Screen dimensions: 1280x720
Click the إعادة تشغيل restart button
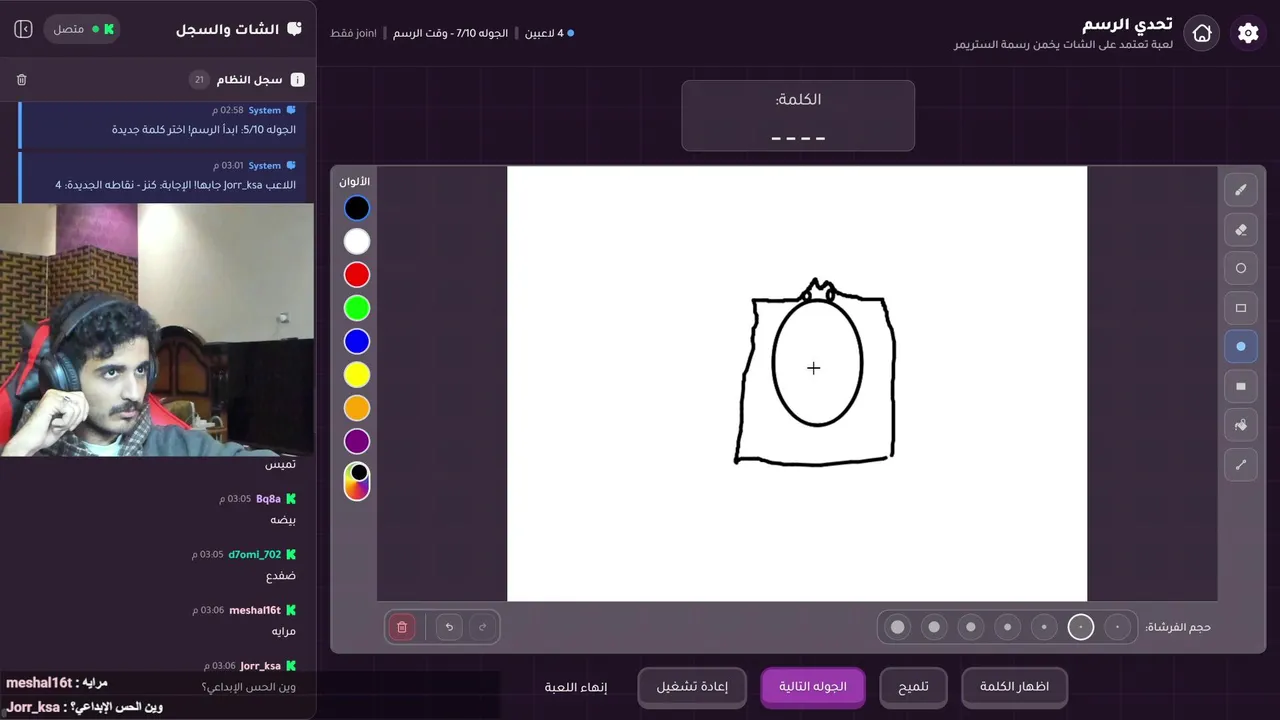pyautogui.click(x=692, y=687)
